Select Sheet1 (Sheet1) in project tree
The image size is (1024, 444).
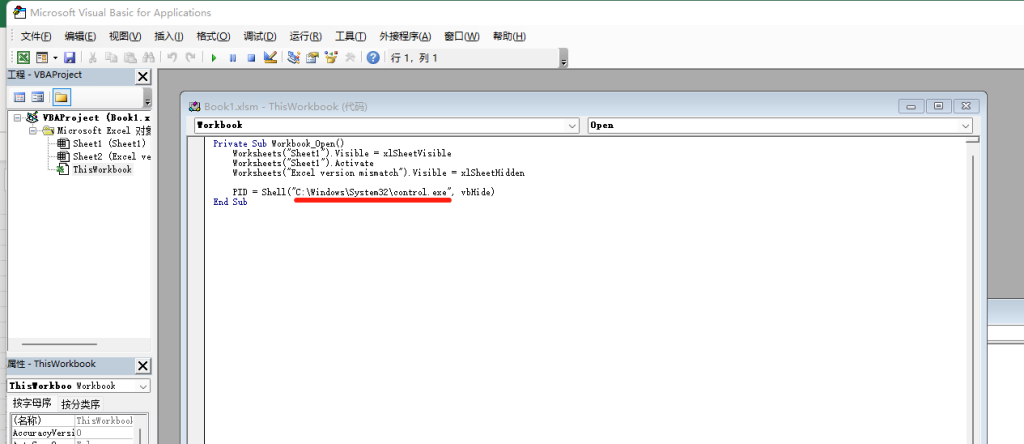click(108, 144)
